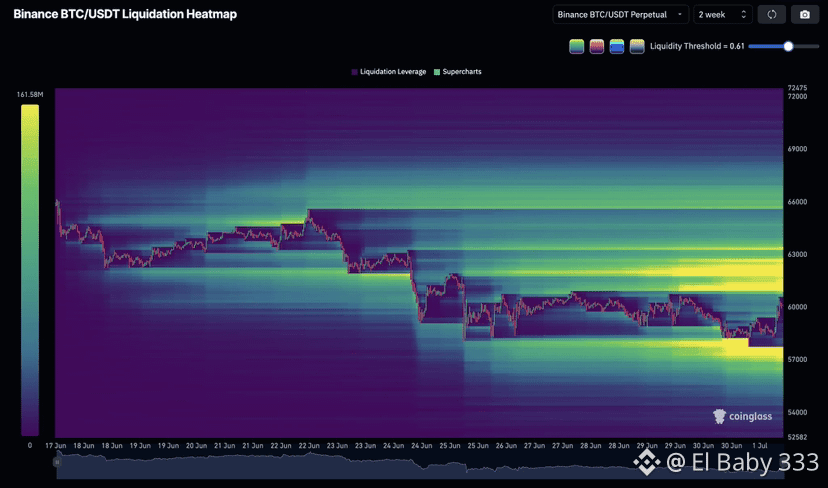Click the 1 Jul date axis label

[x=759, y=446]
